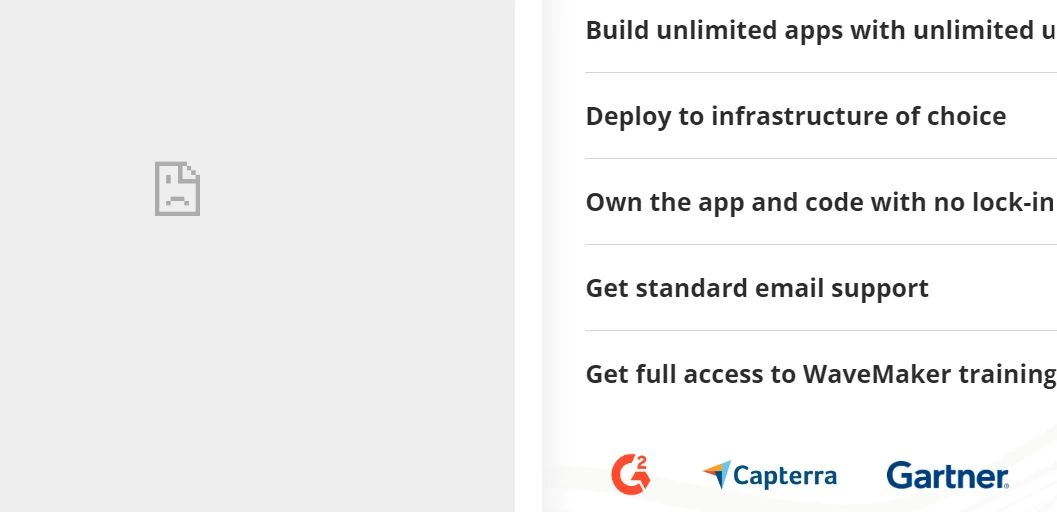Open the G2 review logo

pyautogui.click(x=631, y=474)
